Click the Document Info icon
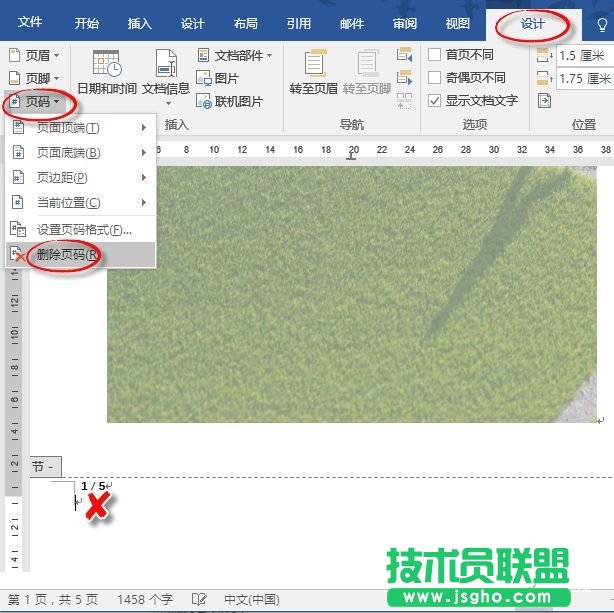614x613 pixels. [x=166, y=66]
